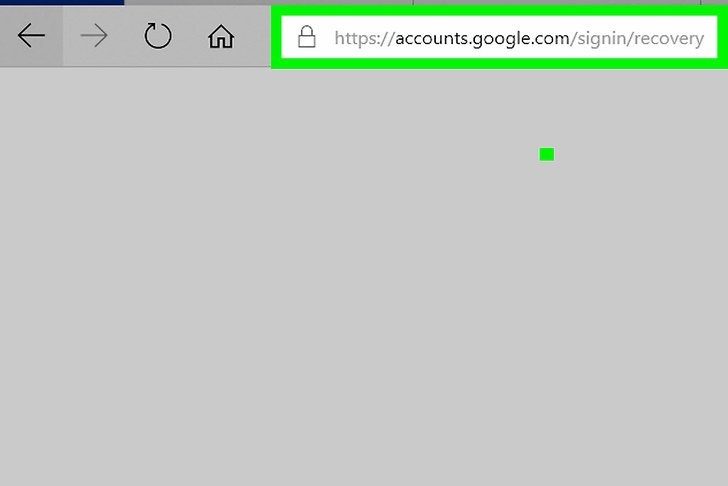This screenshot has width=728, height=486.
Task: Click the tab right of the divider
Action: click(x=557, y=2)
